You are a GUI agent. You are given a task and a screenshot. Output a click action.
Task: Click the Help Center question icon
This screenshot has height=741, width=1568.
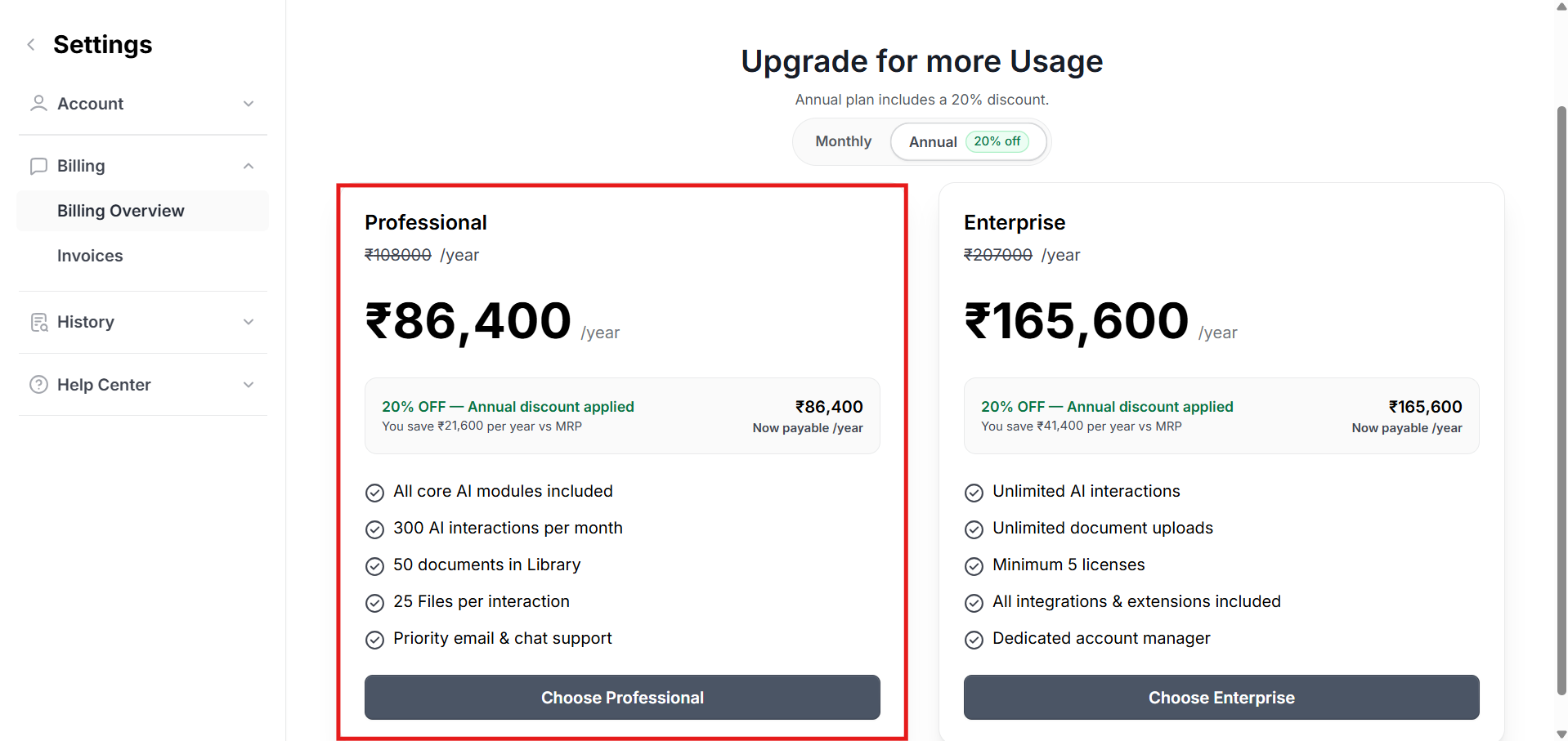[x=38, y=385]
